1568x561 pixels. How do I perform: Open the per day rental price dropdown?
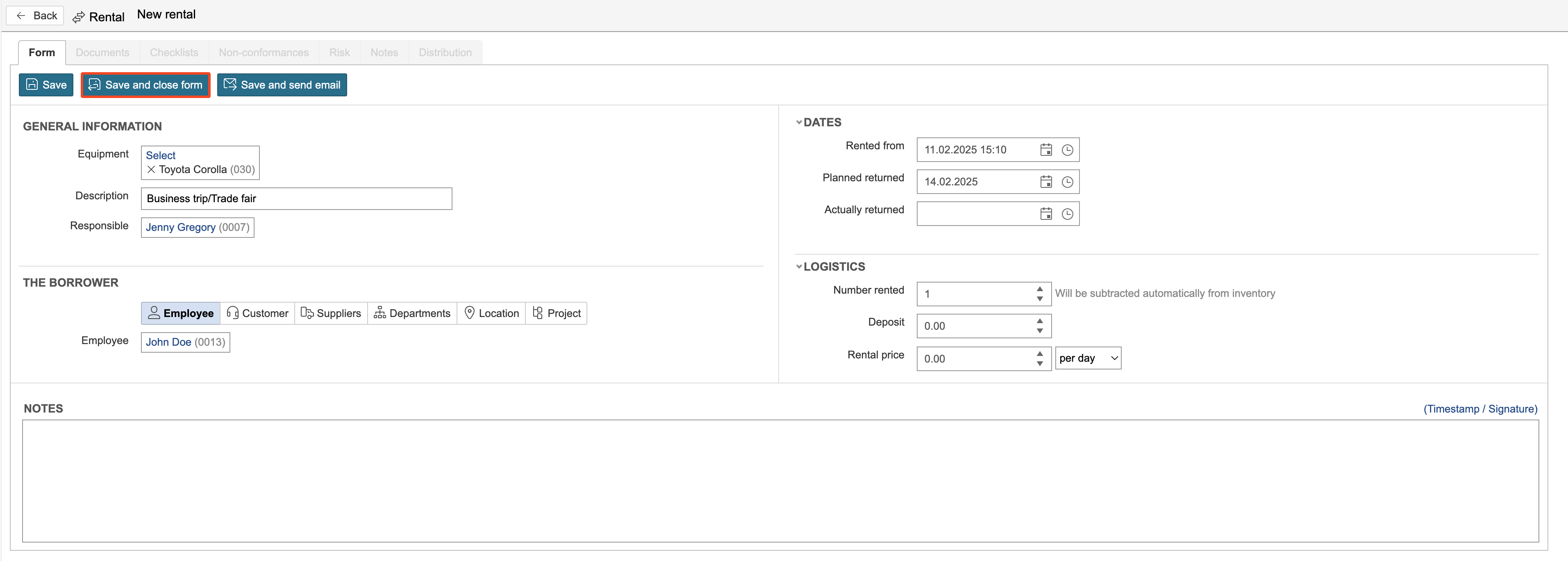(x=1088, y=358)
